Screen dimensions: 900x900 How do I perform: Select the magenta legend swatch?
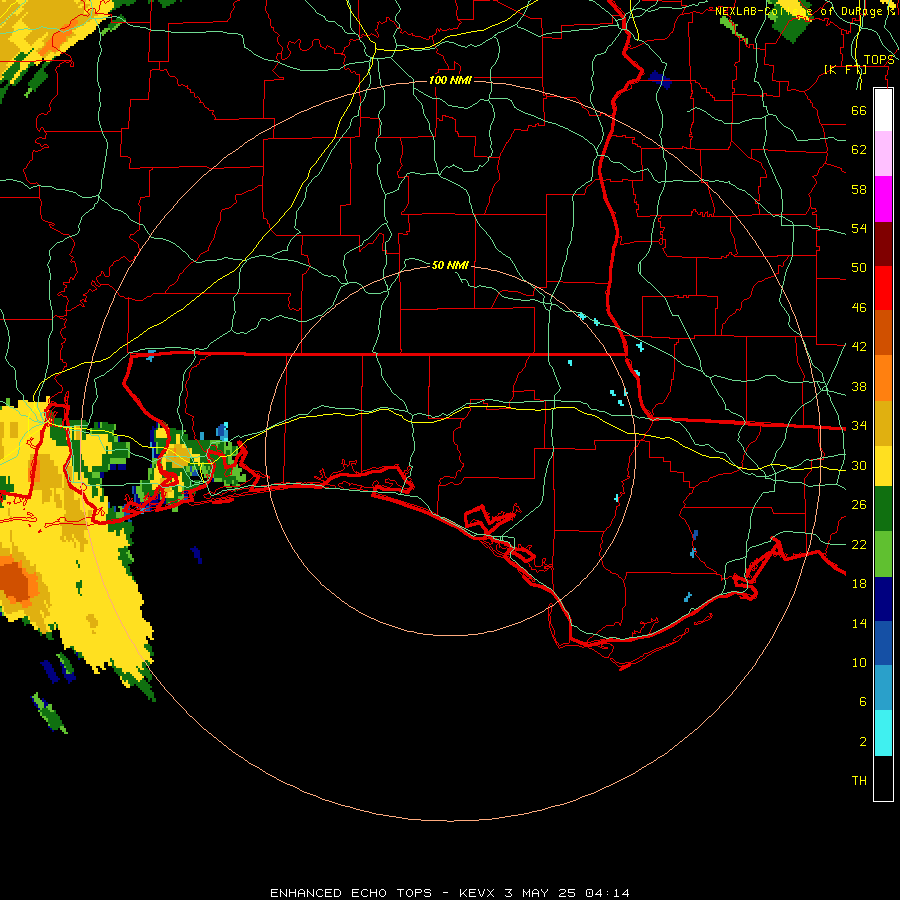[883, 199]
